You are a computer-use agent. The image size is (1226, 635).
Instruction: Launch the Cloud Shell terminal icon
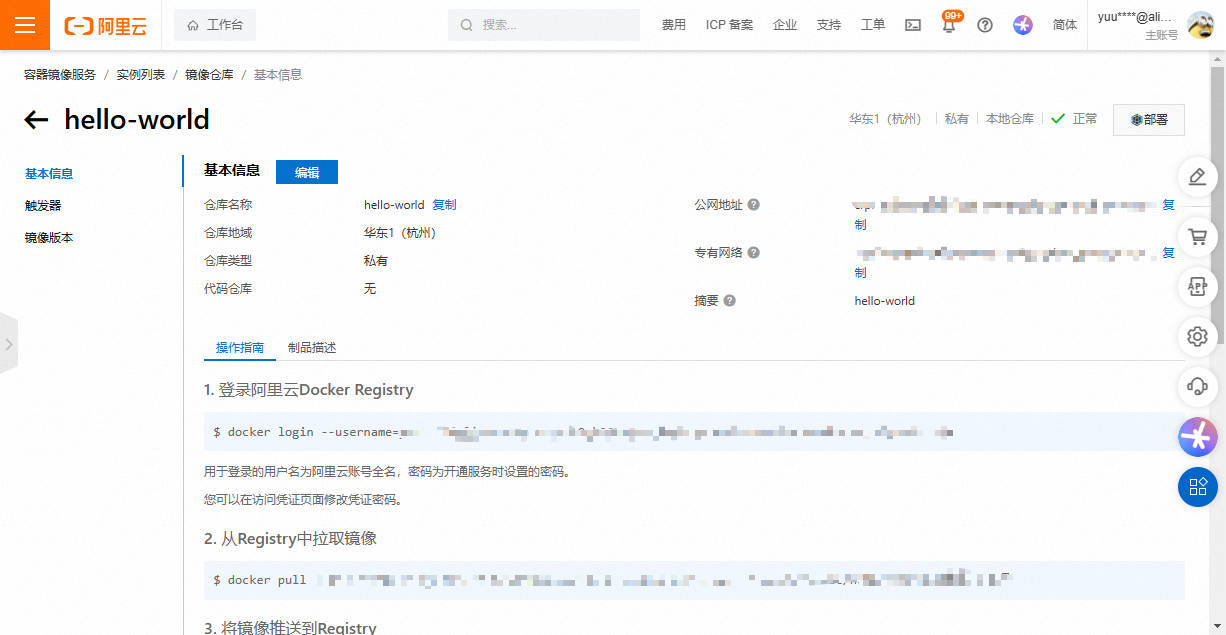click(913, 25)
